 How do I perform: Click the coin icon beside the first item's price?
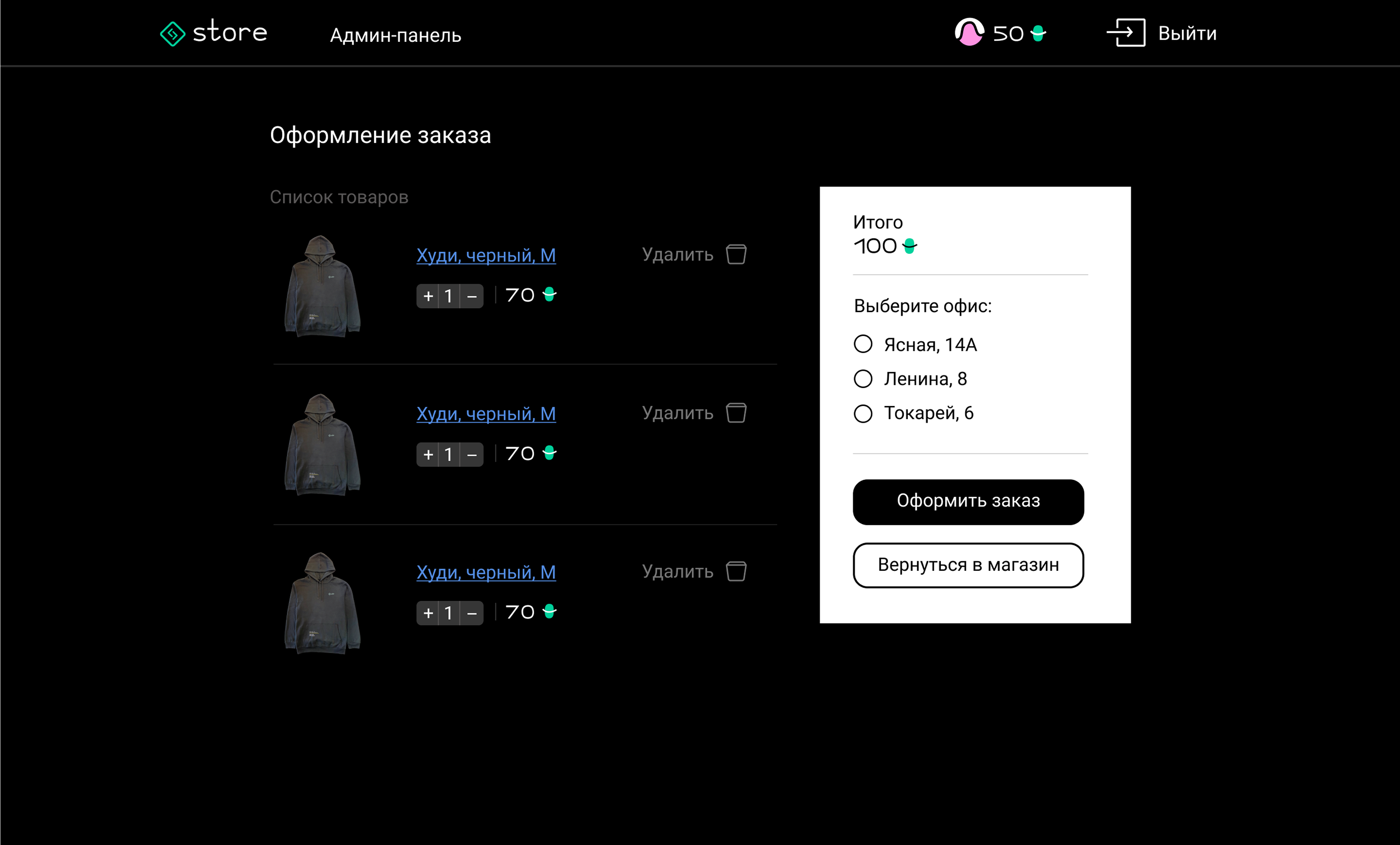click(549, 294)
